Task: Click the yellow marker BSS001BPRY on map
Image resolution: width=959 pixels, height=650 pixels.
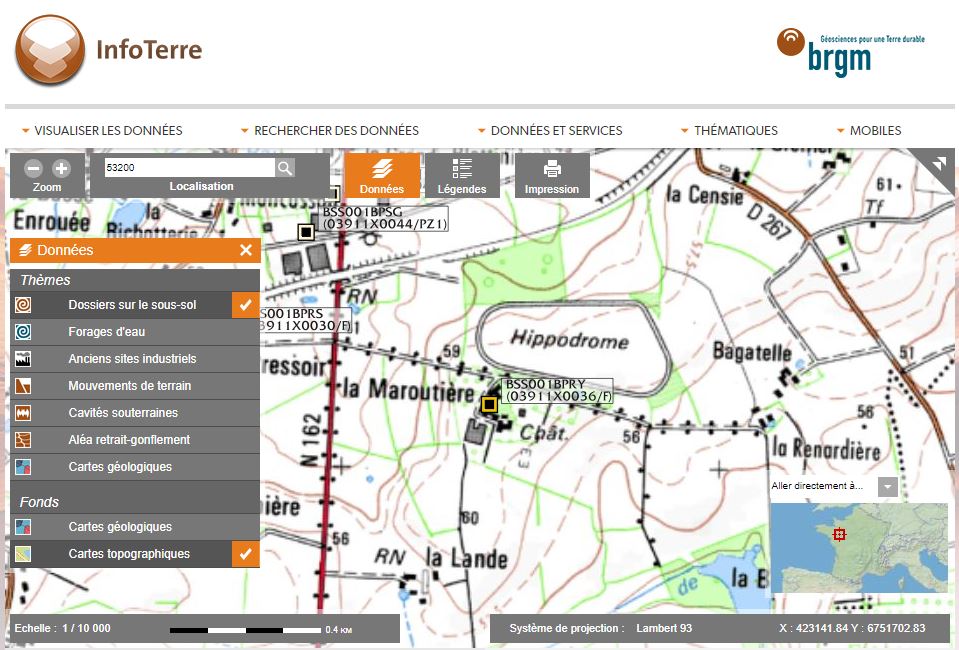Action: (x=489, y=405)
